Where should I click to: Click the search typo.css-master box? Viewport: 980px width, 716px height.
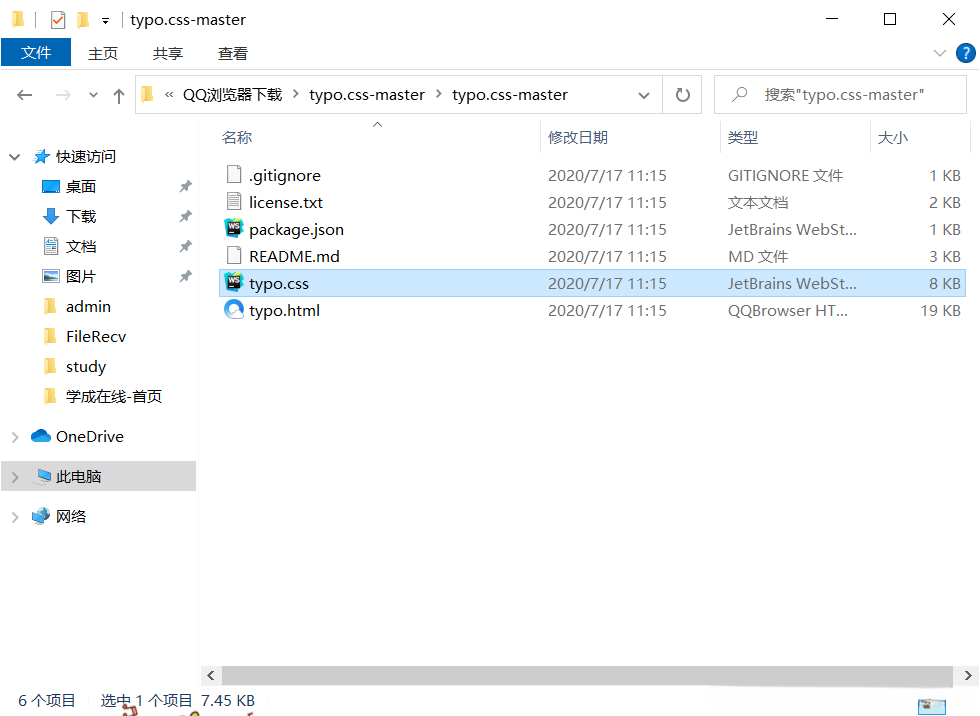[840, 94]
